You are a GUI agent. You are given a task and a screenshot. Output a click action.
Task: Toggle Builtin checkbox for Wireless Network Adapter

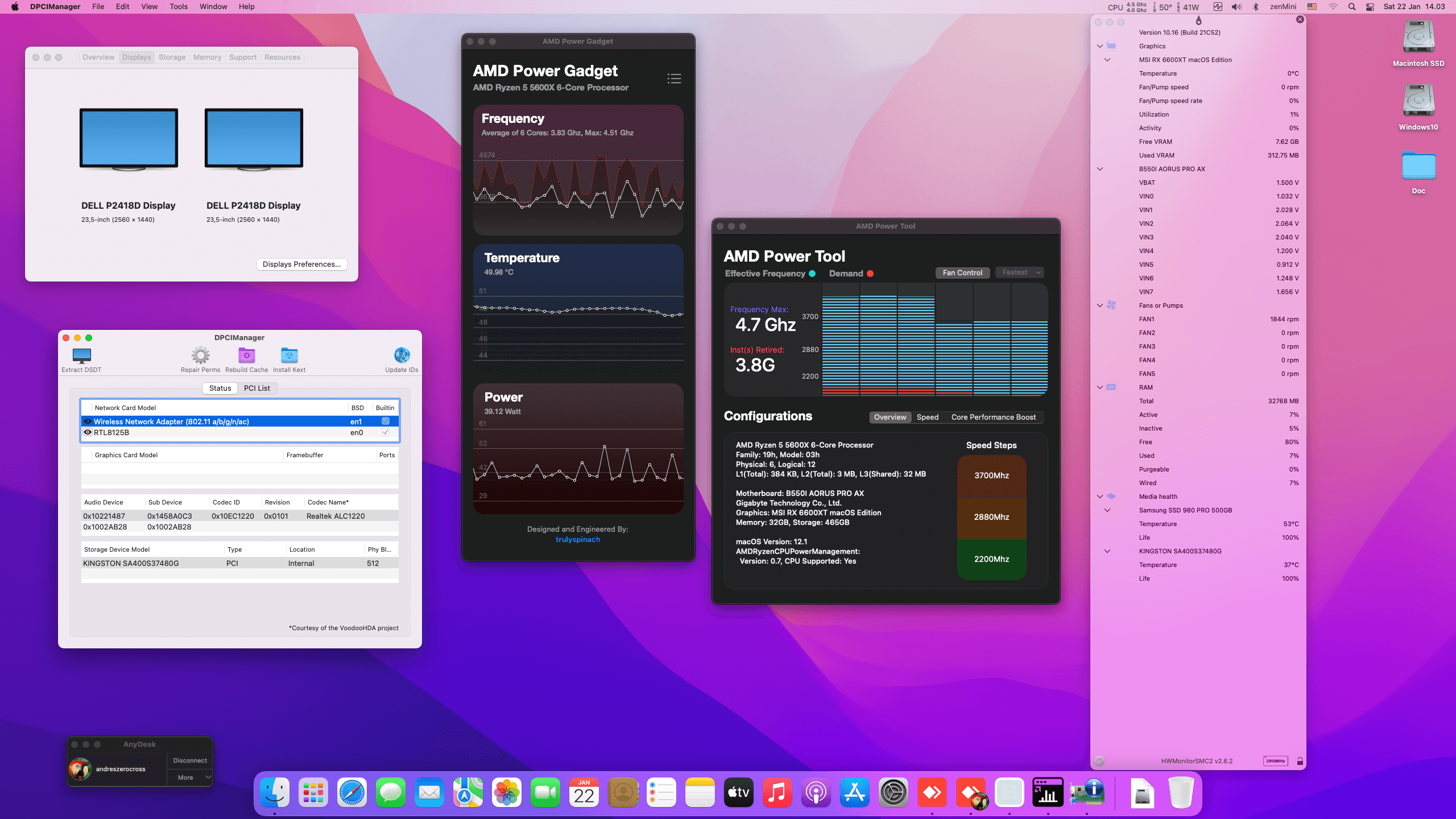[385, 421]
